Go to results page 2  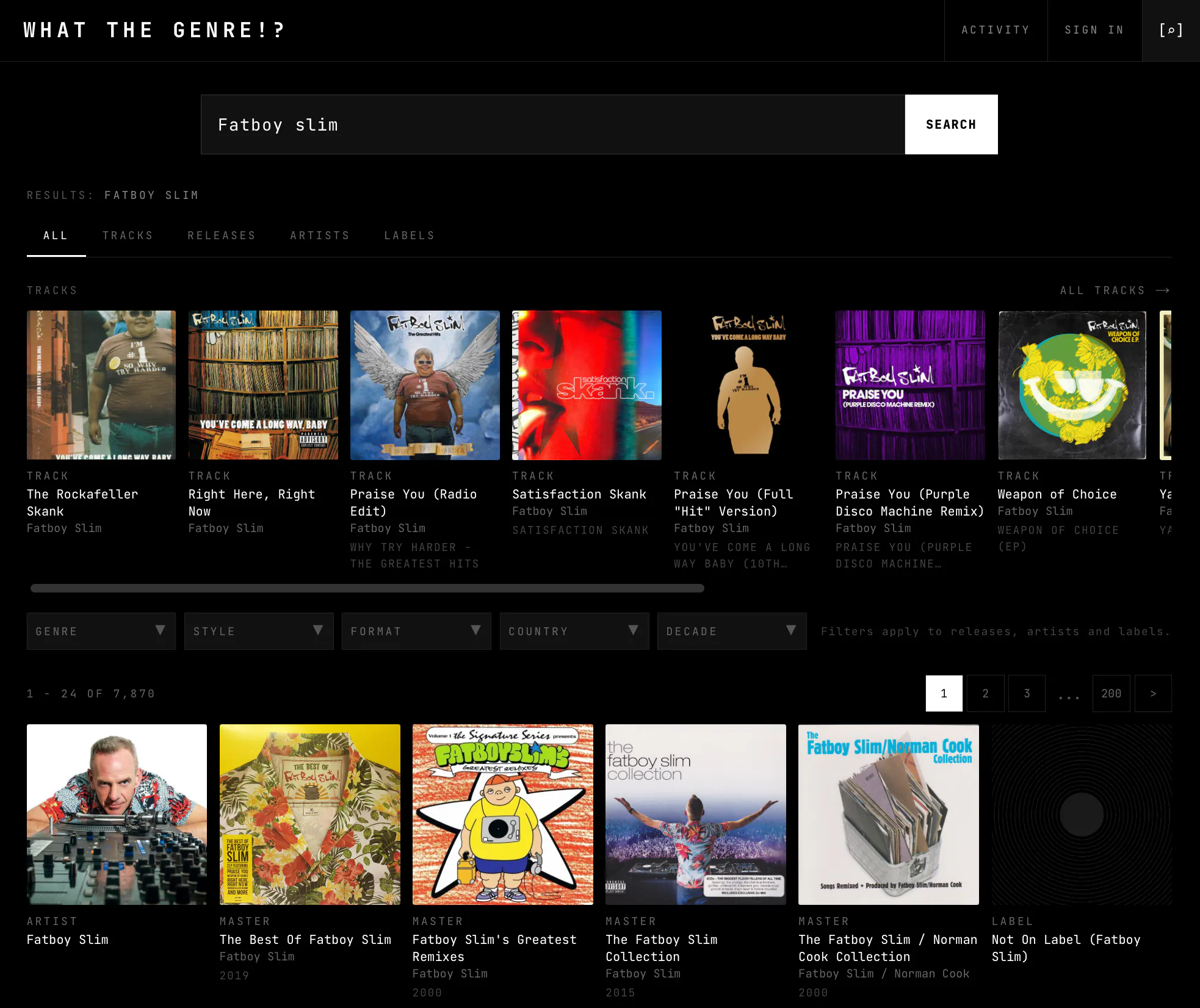coord(985,693)
